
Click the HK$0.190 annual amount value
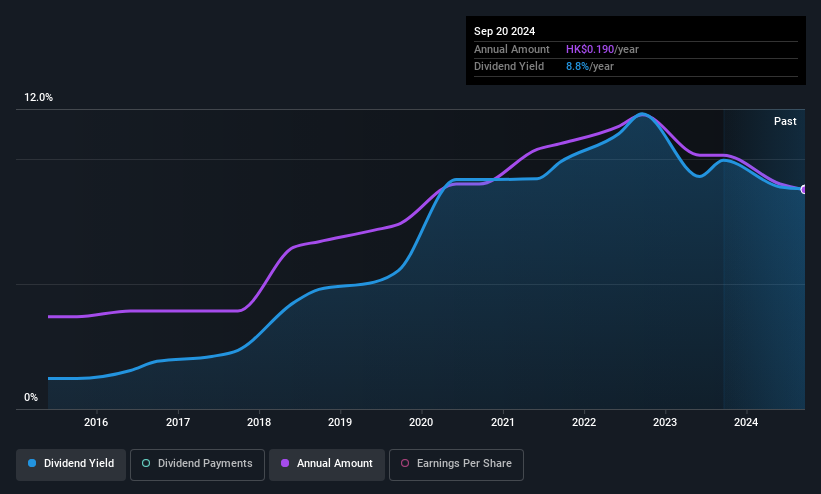pos(590,49)
